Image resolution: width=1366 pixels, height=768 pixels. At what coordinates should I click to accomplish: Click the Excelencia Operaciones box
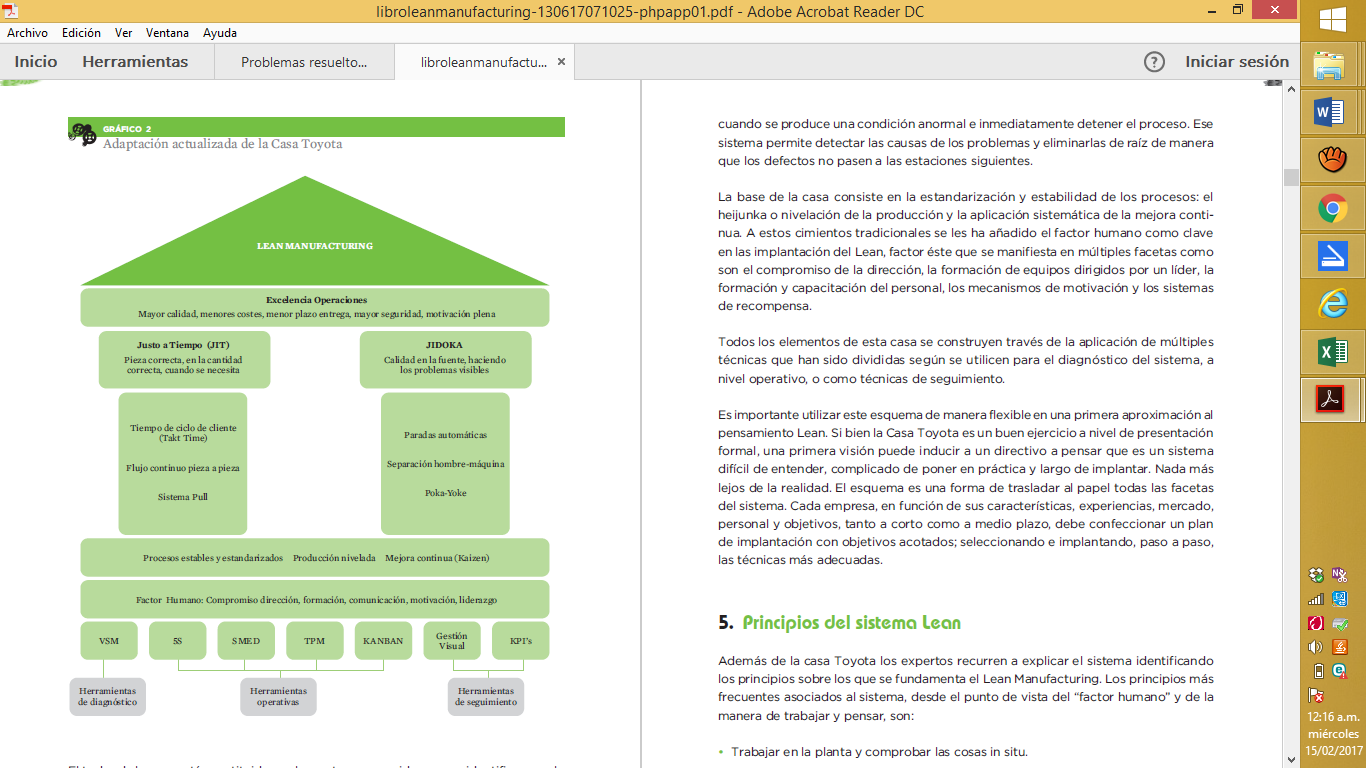click(x=315, y=307)
